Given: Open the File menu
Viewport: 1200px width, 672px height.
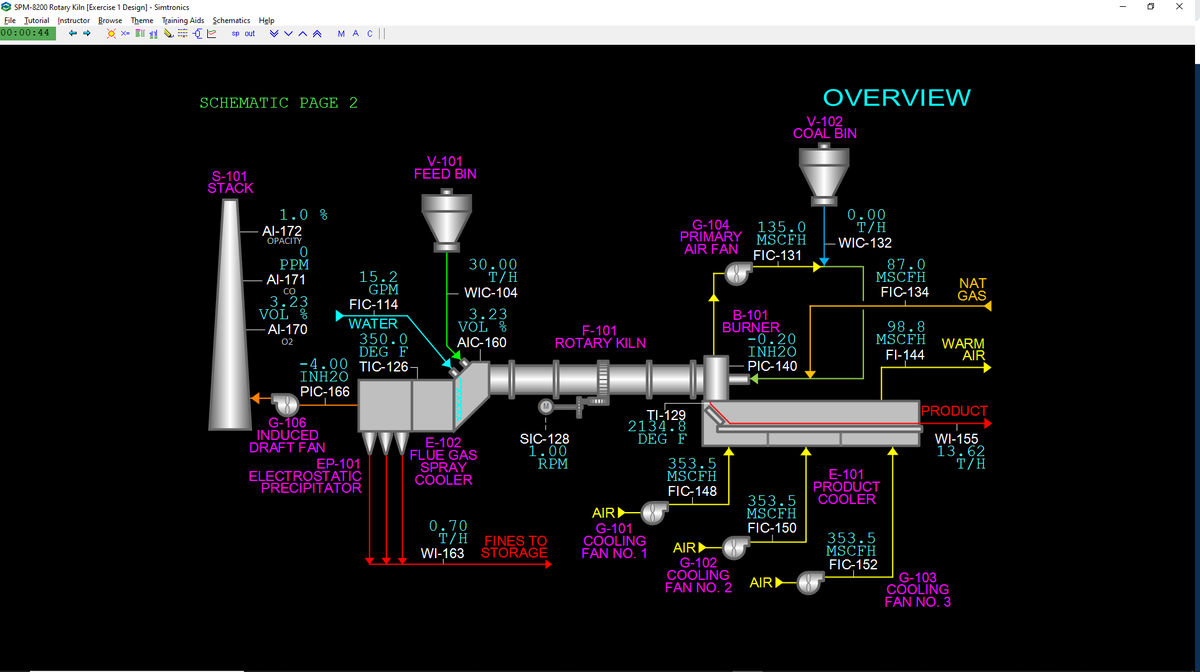Looking at the screenshot, I should coord(10,20).
